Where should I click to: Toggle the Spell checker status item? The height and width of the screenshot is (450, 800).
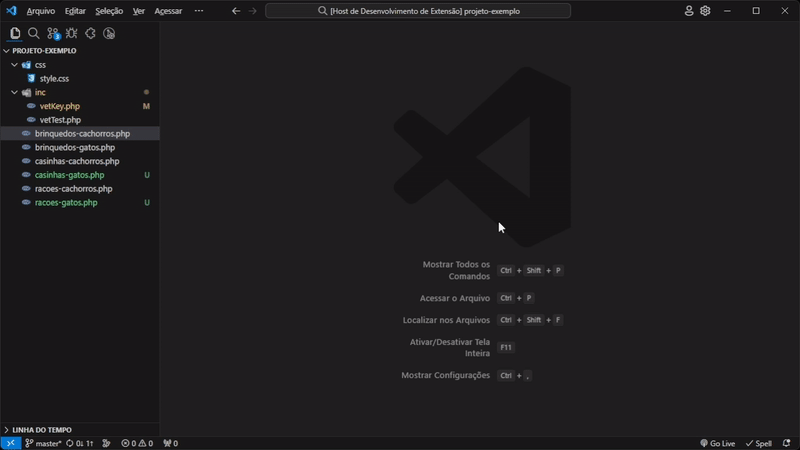click(x=759, y=443)
